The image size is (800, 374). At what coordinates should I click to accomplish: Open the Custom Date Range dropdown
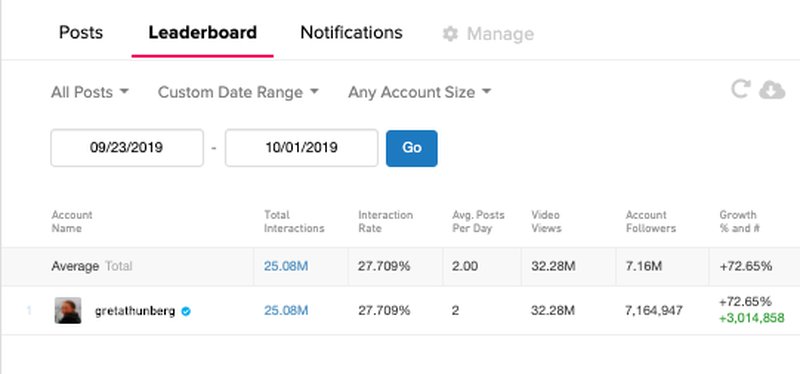pyautogui.click(x=238, y=92)
